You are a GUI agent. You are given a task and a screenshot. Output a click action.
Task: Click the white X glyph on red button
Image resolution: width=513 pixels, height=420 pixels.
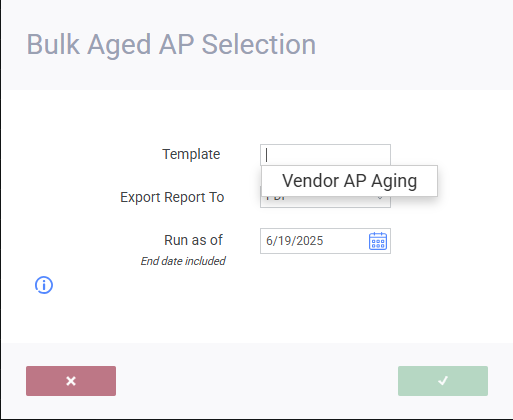pyautogui.click(x=71, y=381)
